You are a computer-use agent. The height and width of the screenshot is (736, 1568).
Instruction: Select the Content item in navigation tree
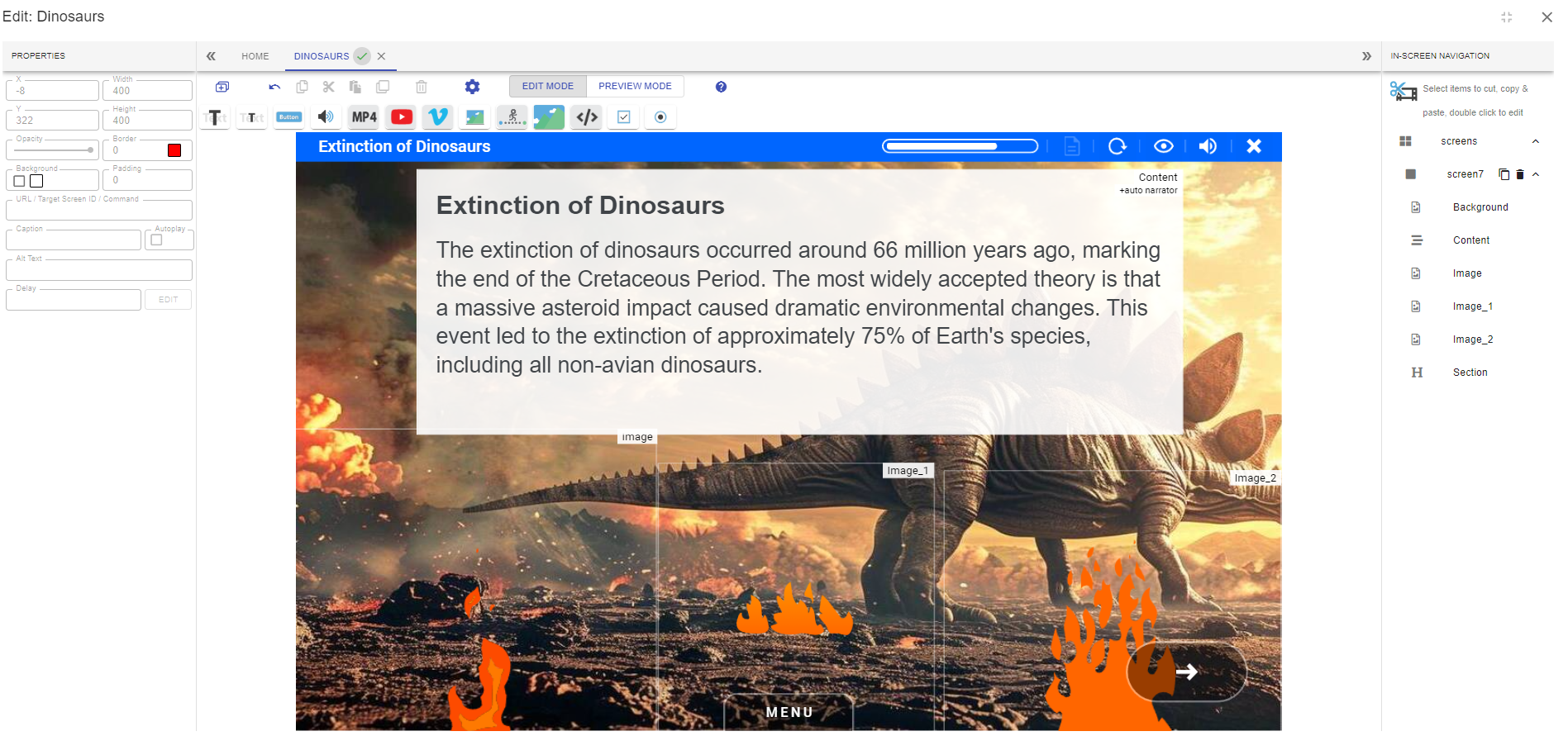click(x=1471, y=240)
